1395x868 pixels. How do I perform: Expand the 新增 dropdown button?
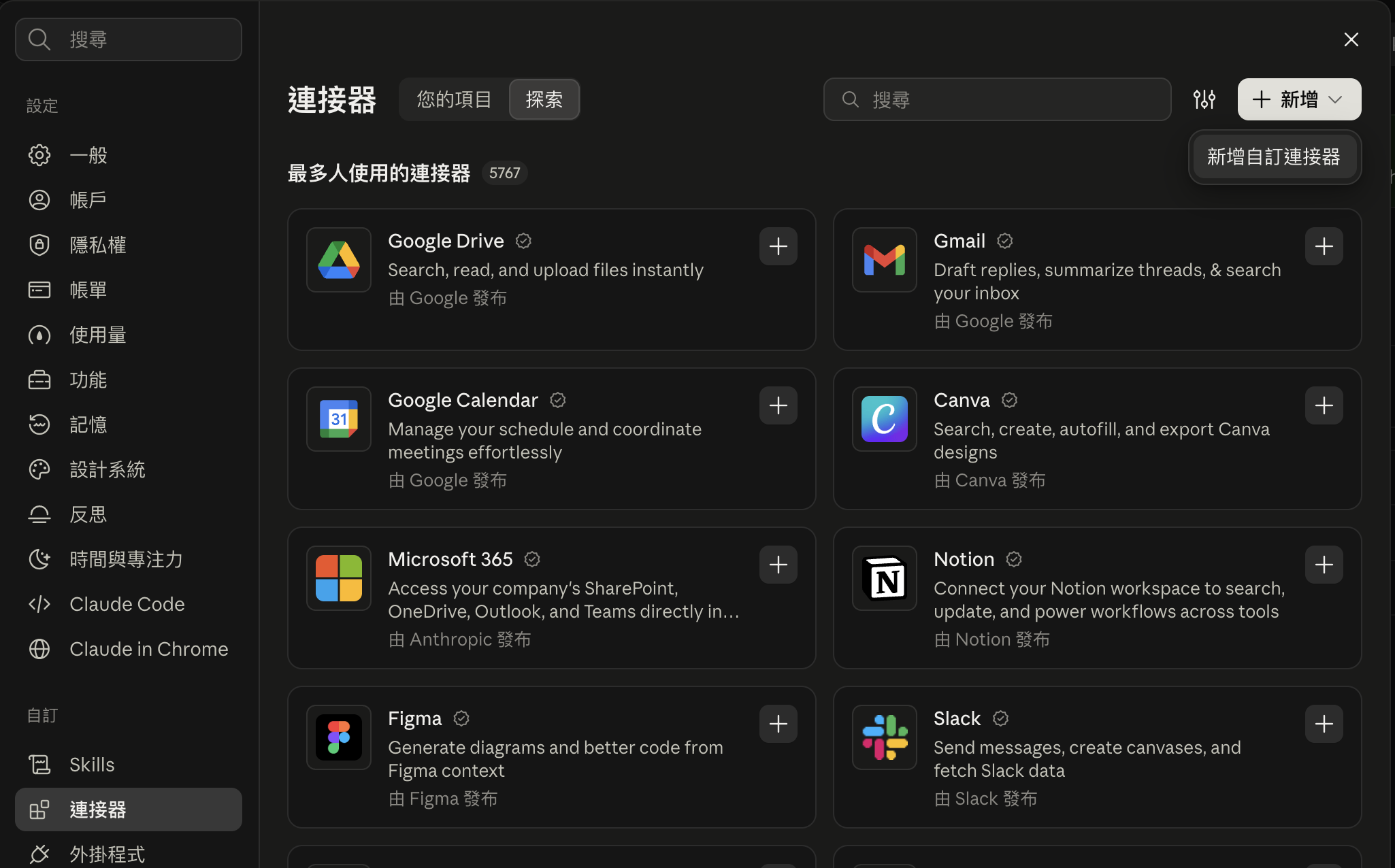point(1299,99)
